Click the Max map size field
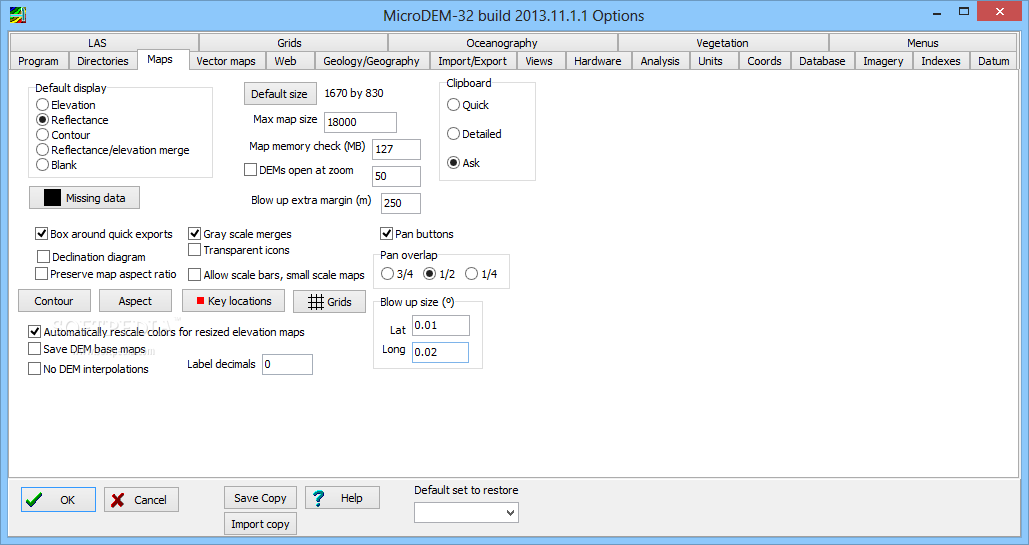Viewport: 1029px width, 545px height. tap(360, 122)
